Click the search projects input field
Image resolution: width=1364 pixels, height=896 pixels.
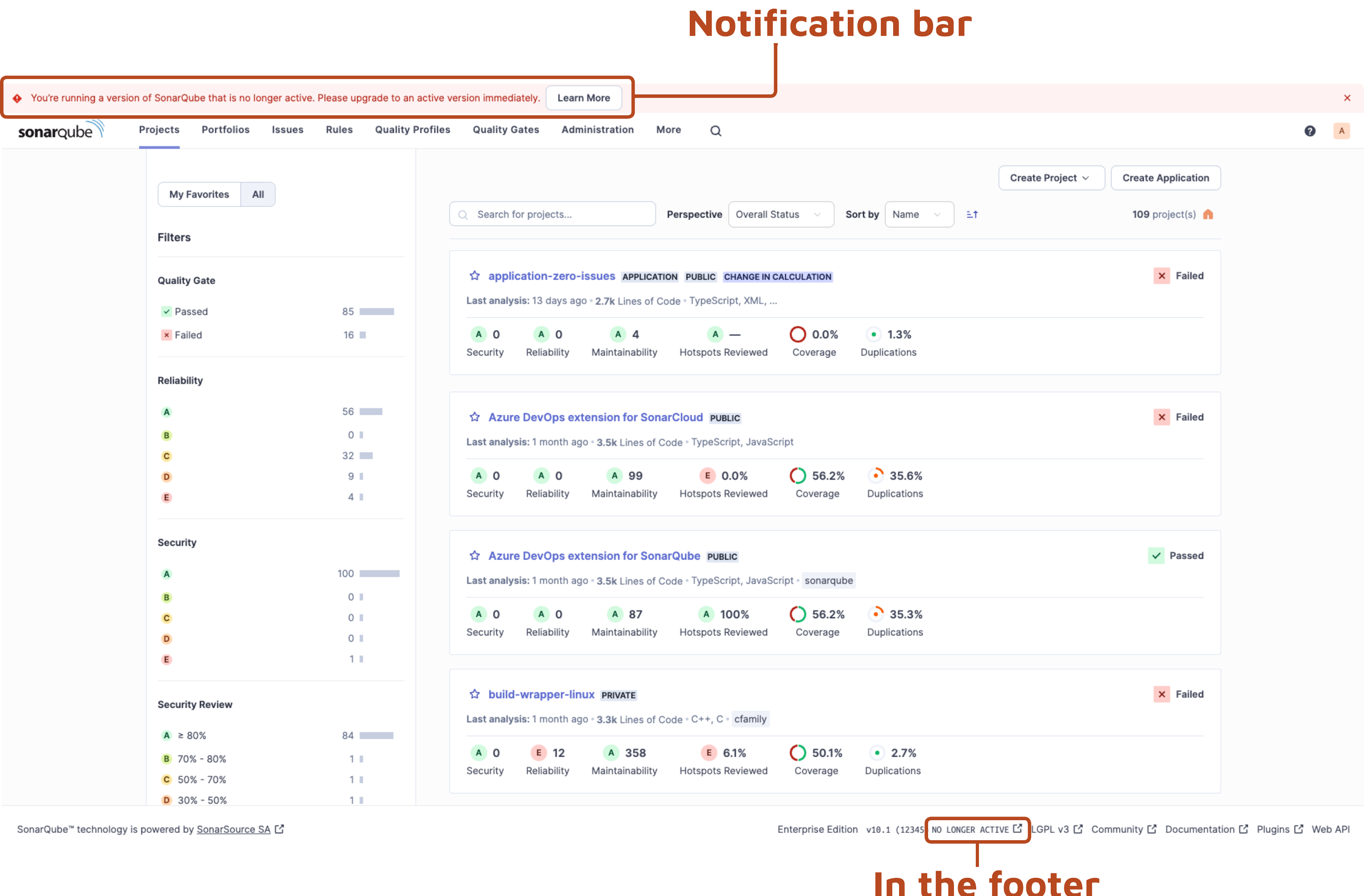coord(553,213)
